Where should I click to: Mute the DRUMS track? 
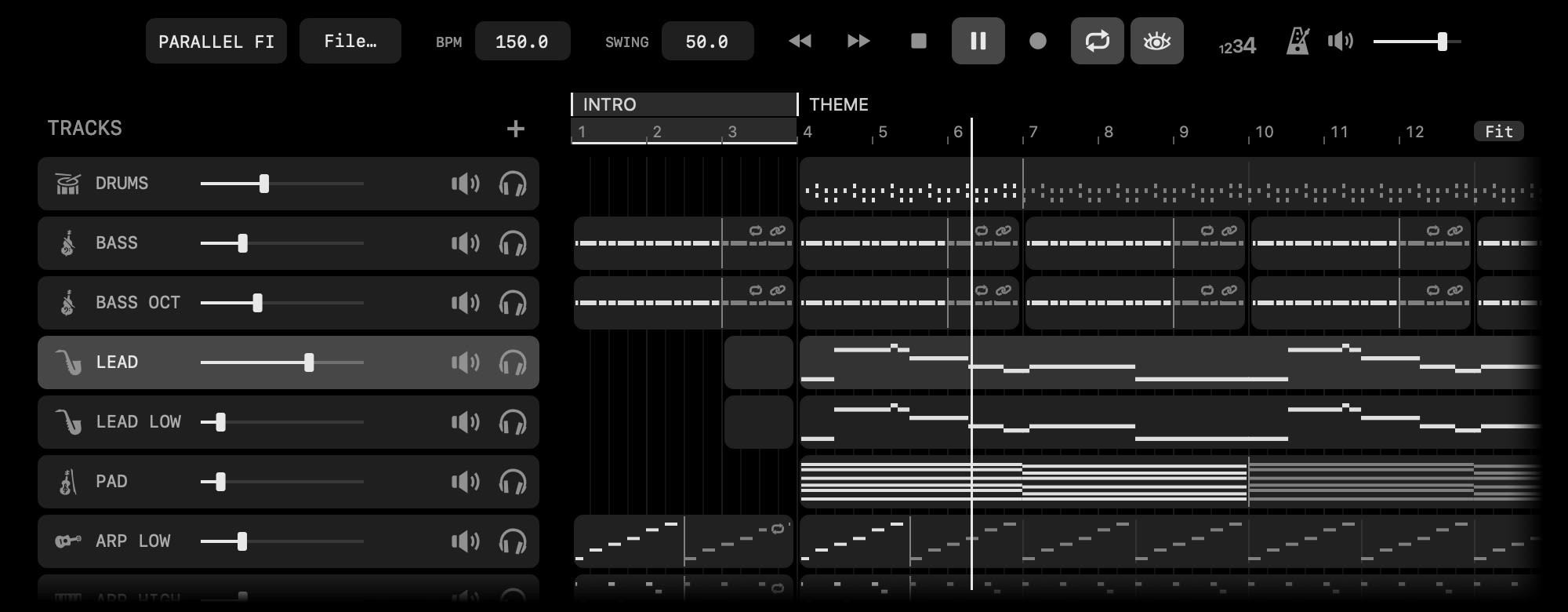(466, 184)
